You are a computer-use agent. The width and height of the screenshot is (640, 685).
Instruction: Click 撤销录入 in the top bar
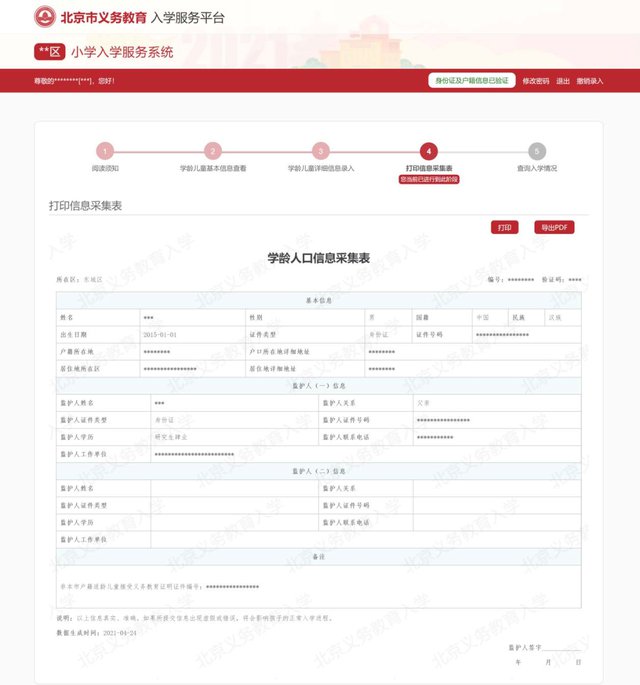(590, 81)
